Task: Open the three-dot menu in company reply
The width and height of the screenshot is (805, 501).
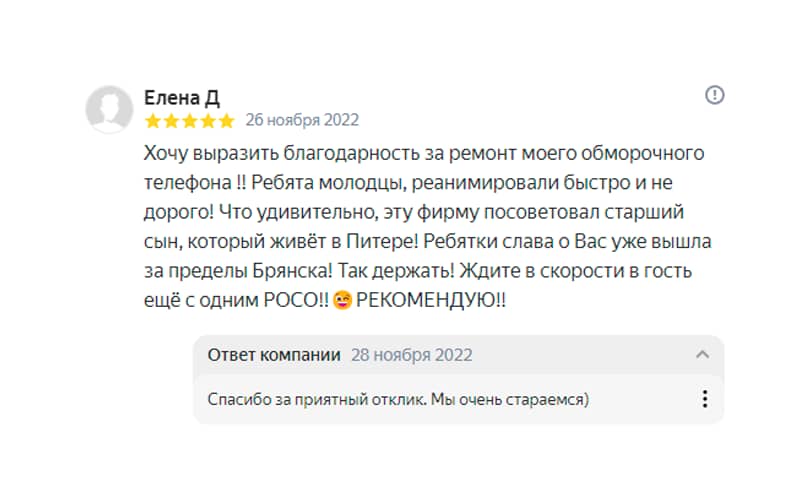Action: [704, 399]
